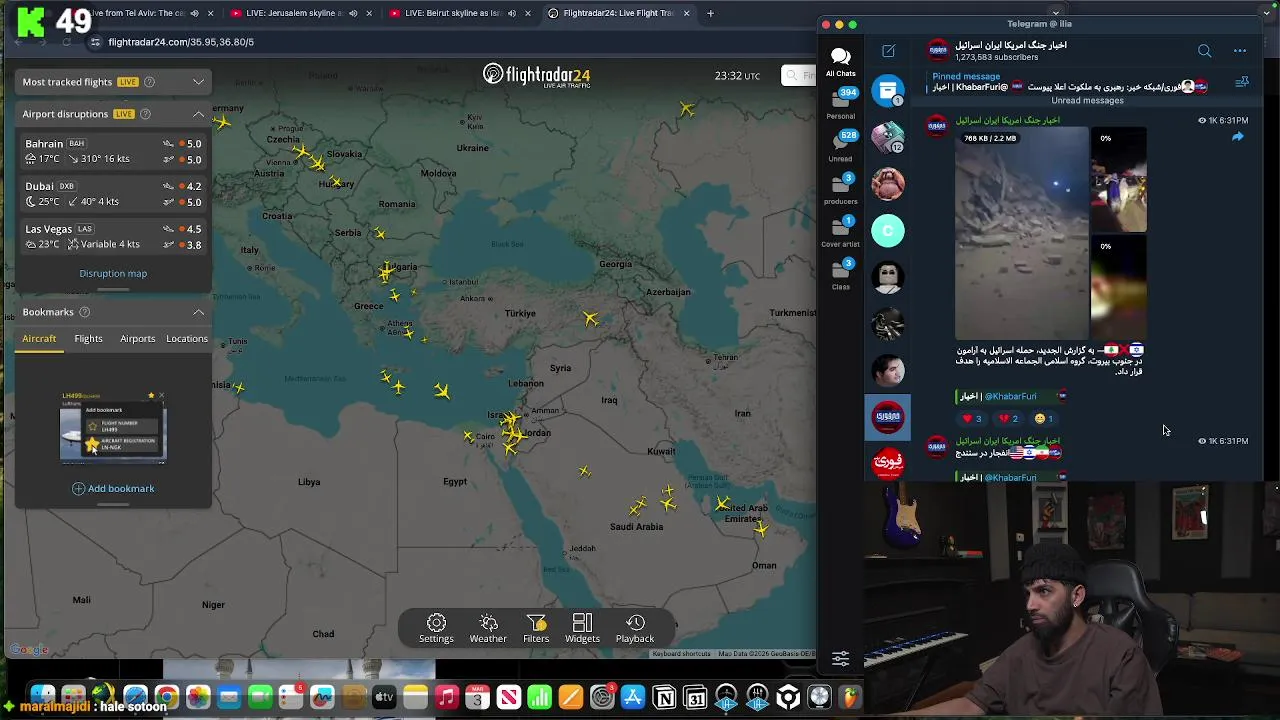Open producers folder in Telegram
The image size is (1280, 720).
(x=840, y=189)
